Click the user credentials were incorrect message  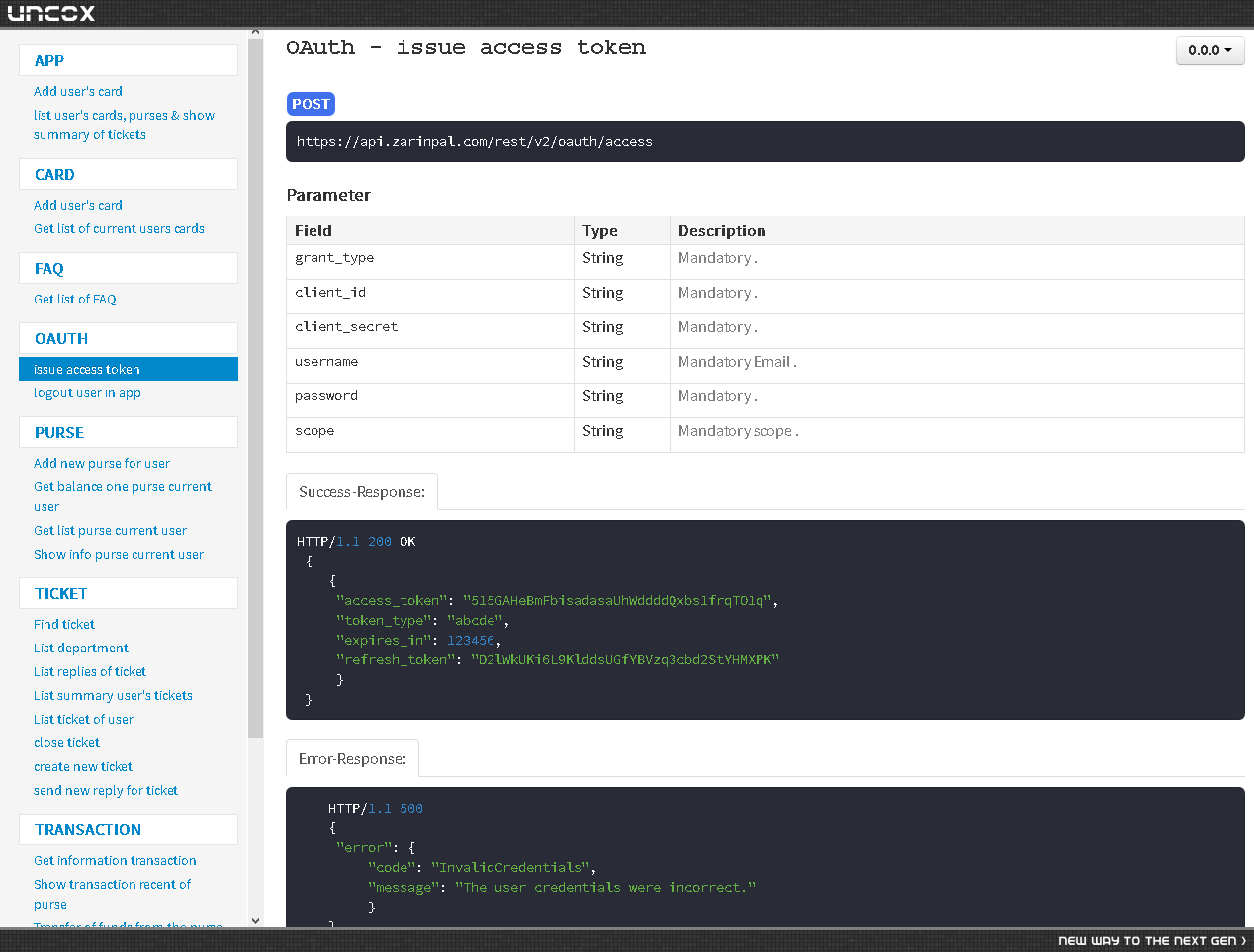605,887
